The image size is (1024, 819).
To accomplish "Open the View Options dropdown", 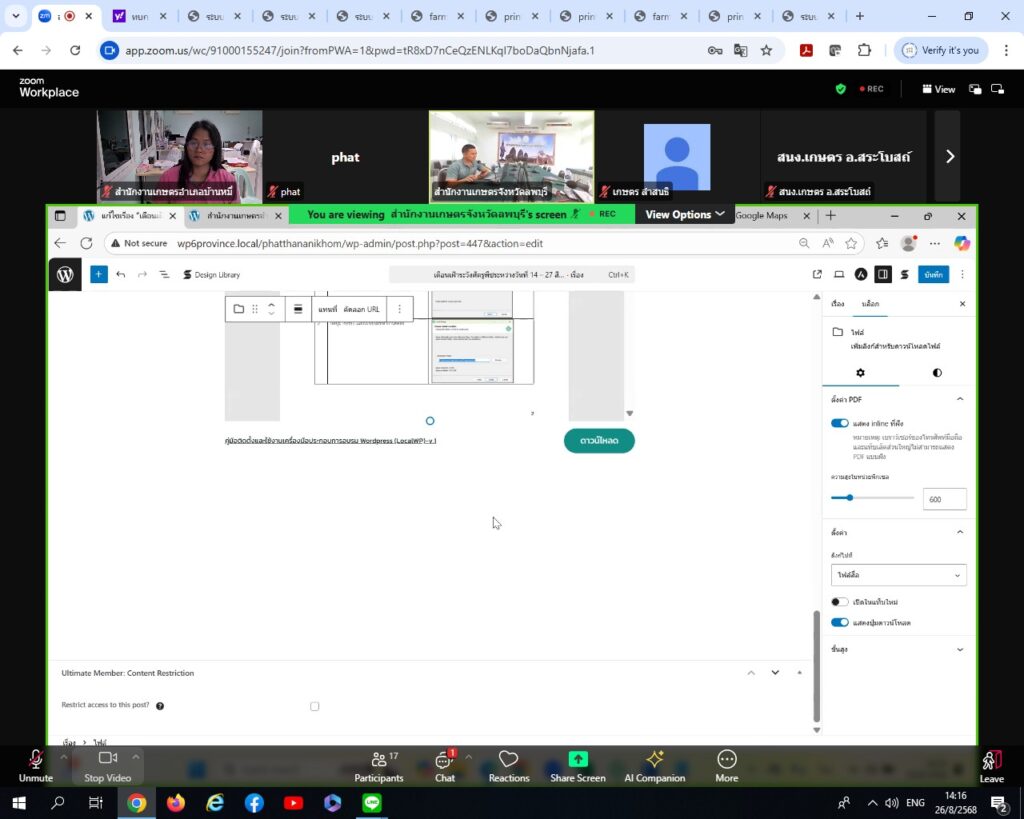I will point(684,214).
